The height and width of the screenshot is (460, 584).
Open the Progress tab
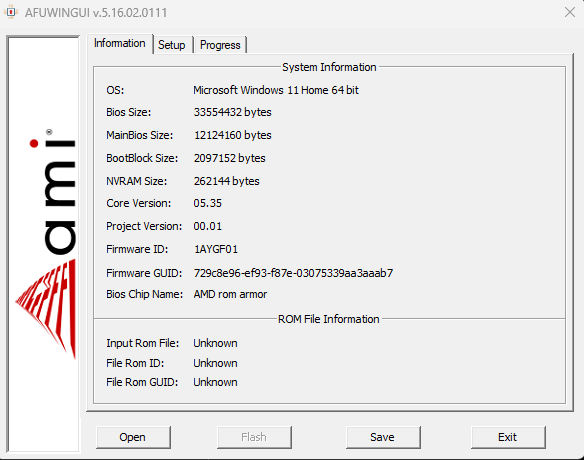pyautogui.click(x=220, y=45)
